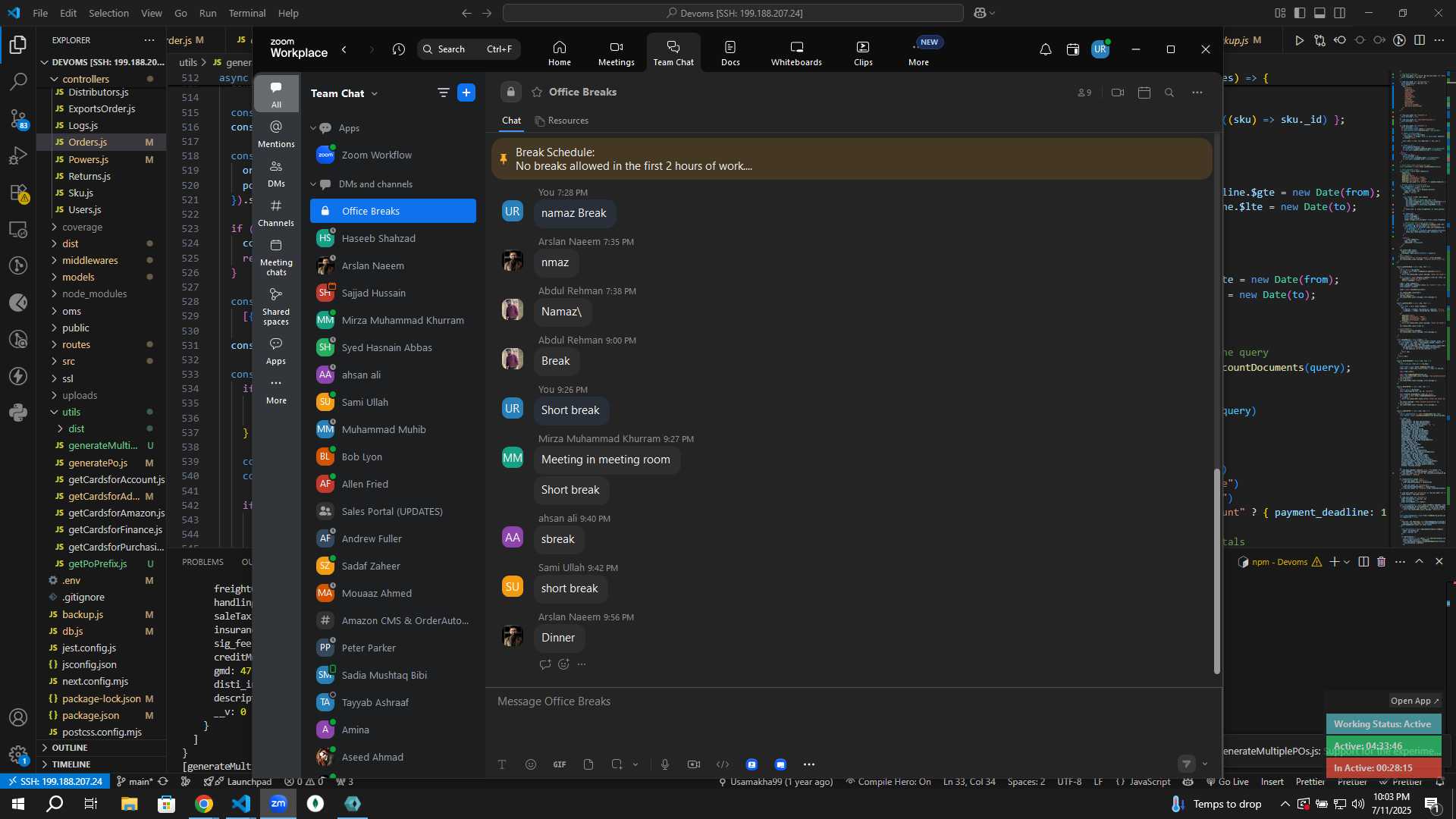The height and width of the screenshot is (819, 1456).
Task: Collapse the utils folder
Action: tap(71, 412)
